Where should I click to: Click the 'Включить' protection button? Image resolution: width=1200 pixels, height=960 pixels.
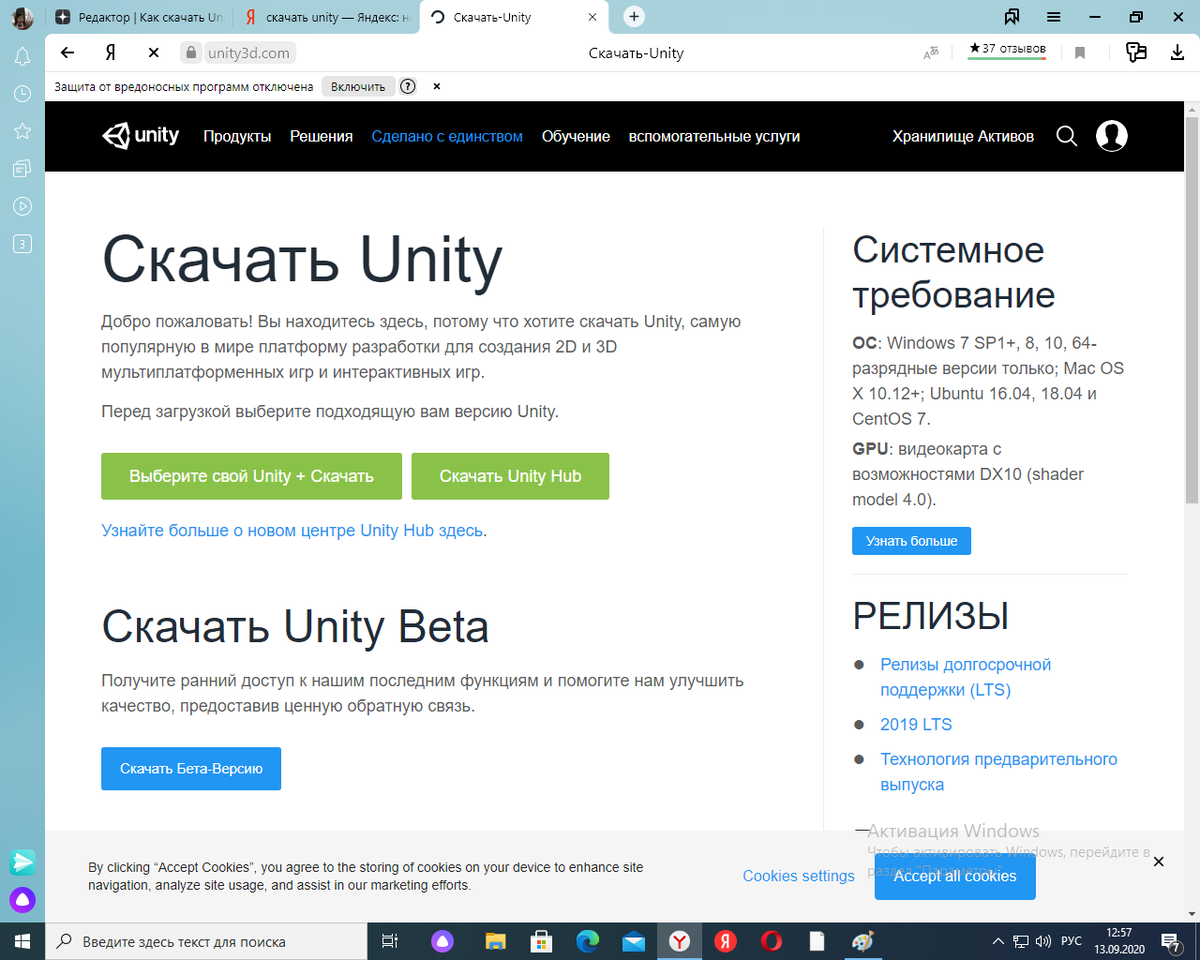coord(358,87)
